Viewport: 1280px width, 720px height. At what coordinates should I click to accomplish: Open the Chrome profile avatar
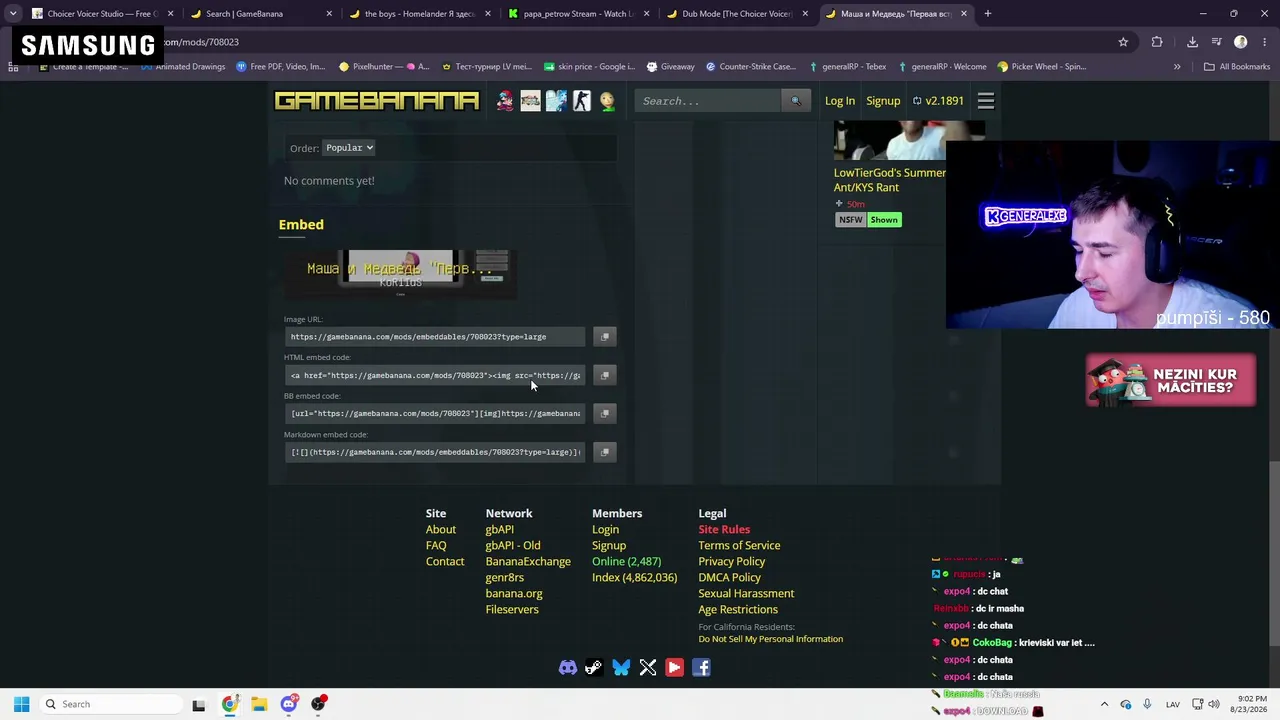point(1241,42)
